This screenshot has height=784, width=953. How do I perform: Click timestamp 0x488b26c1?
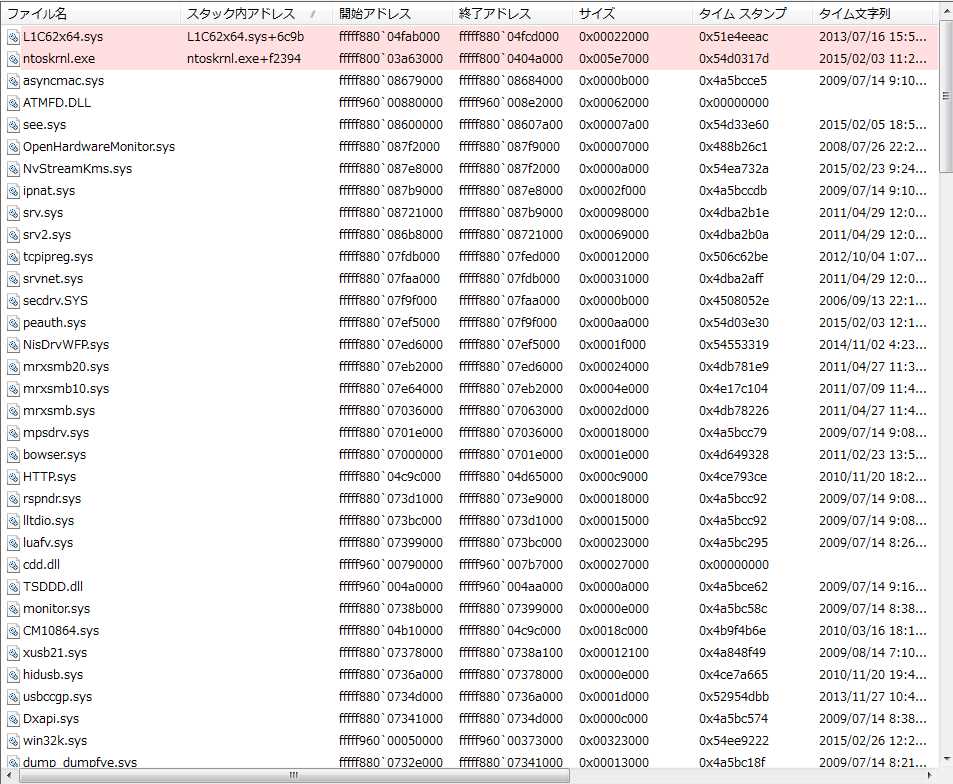click(733, 147)
